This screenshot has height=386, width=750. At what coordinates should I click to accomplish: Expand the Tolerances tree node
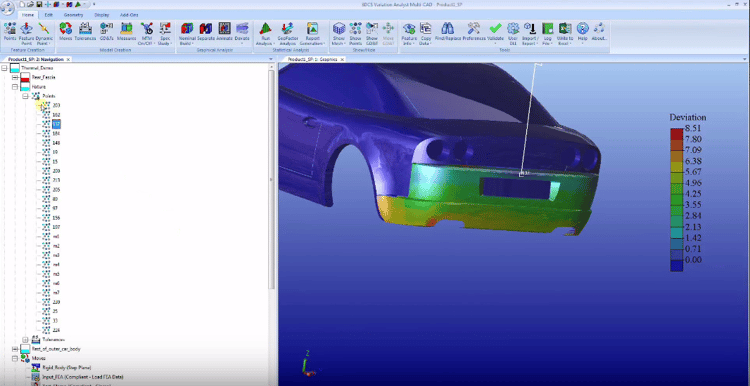click(25, 340)
